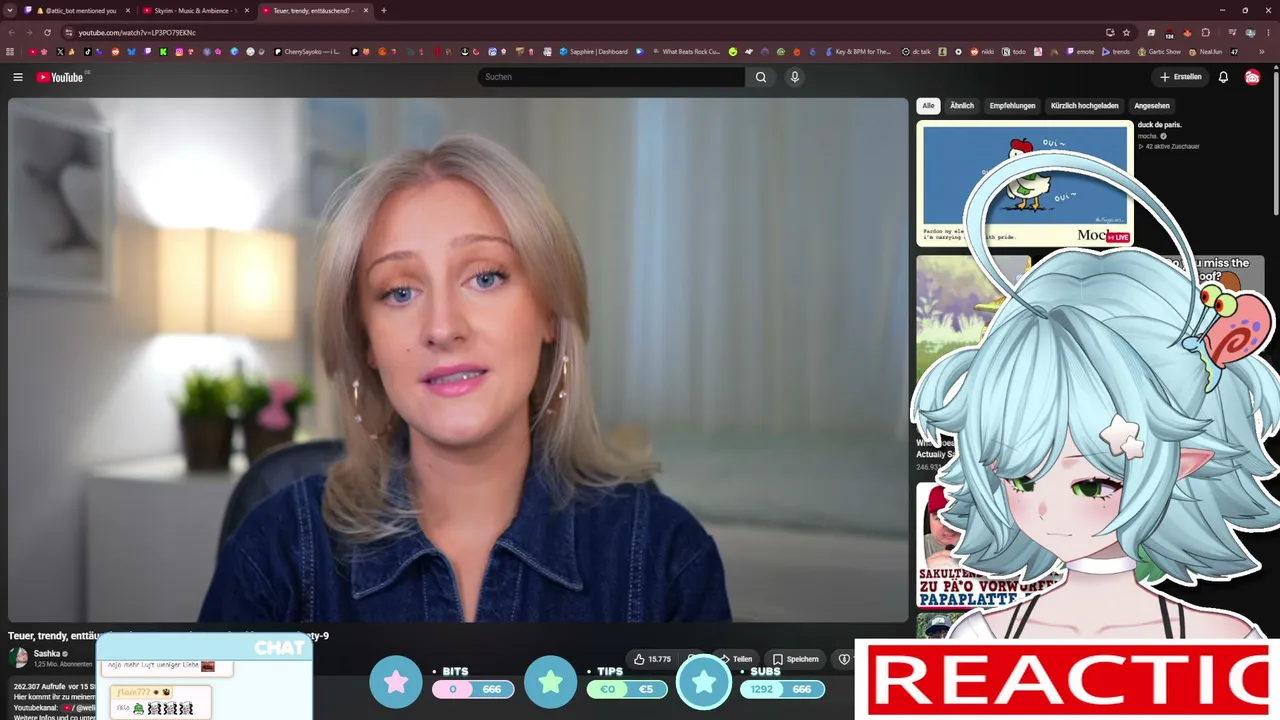The height and width of the screenshot is (720, 1280).
Task: Open the 'dc talk' bookmark
Action: tap(917, 51)
